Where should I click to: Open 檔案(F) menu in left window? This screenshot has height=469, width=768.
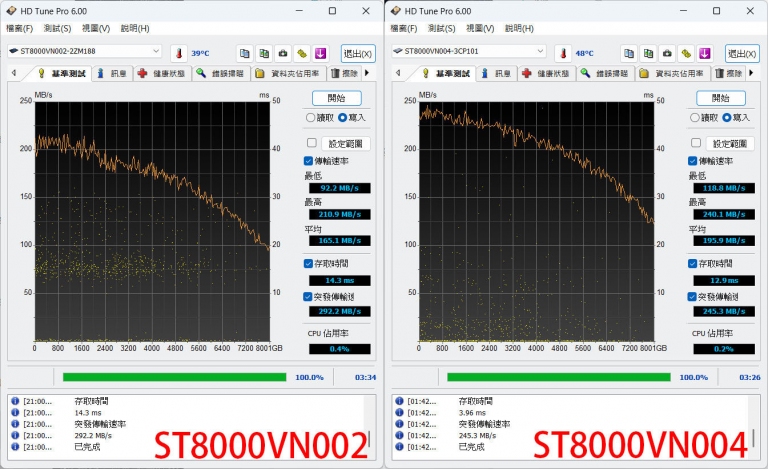tap(20, 28)
